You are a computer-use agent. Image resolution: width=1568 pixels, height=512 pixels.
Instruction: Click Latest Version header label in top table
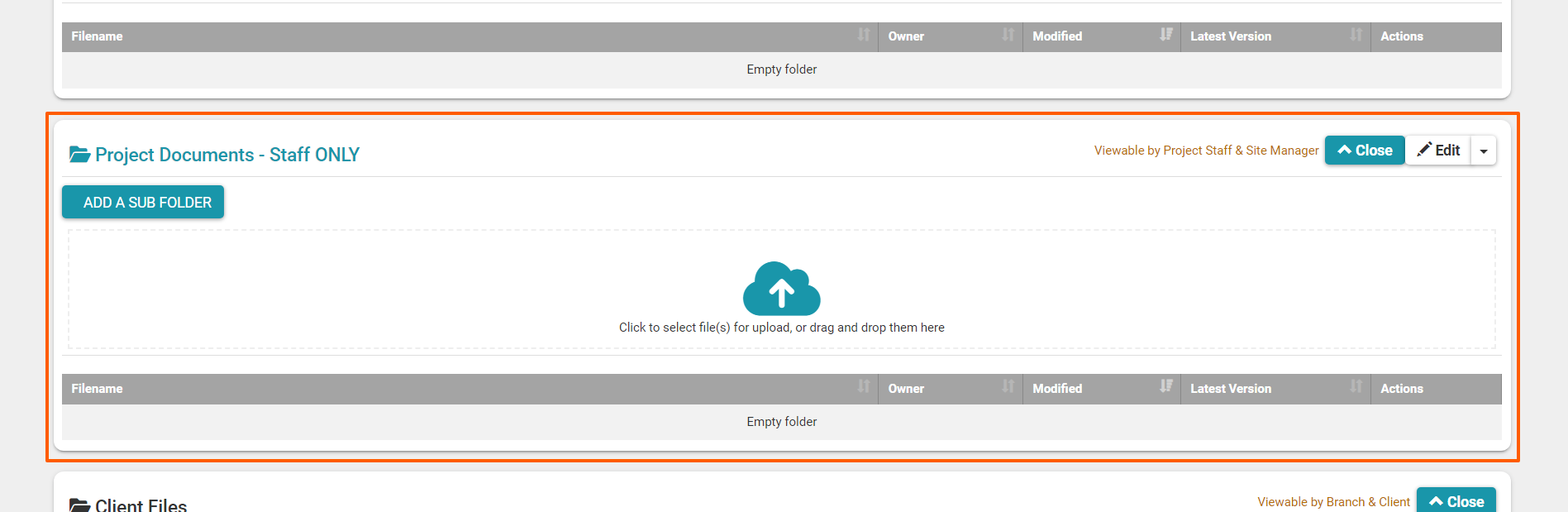coord(1231,36)
